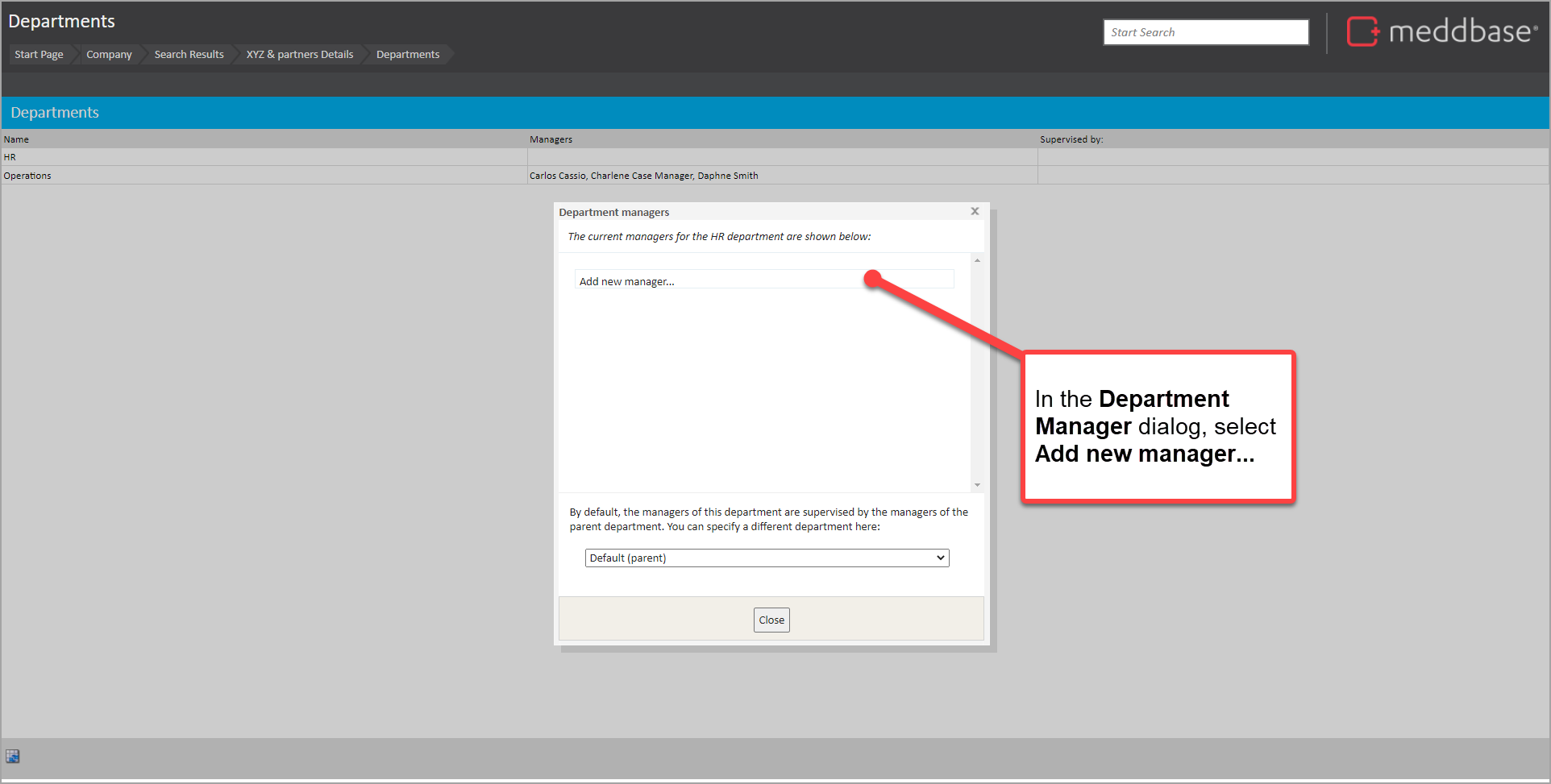Open the Default (parent) dropdown
The width and height of the screenshot is (1551, 784).
(x=767, y=558)
